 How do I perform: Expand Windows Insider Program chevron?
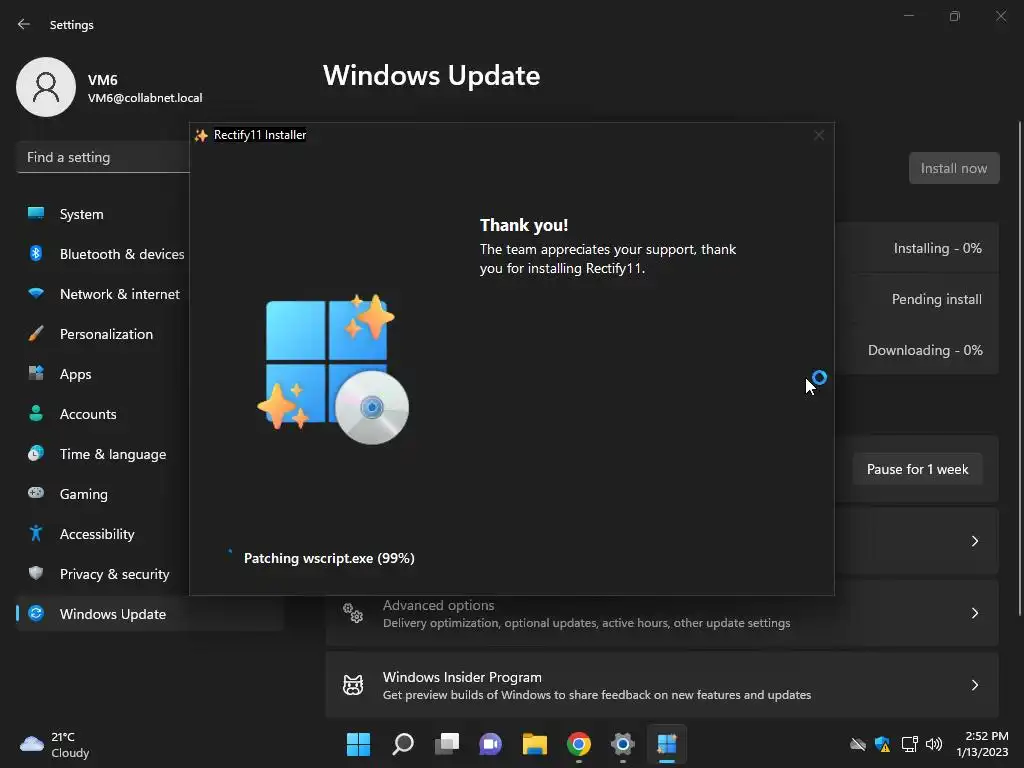pos(974,685)
